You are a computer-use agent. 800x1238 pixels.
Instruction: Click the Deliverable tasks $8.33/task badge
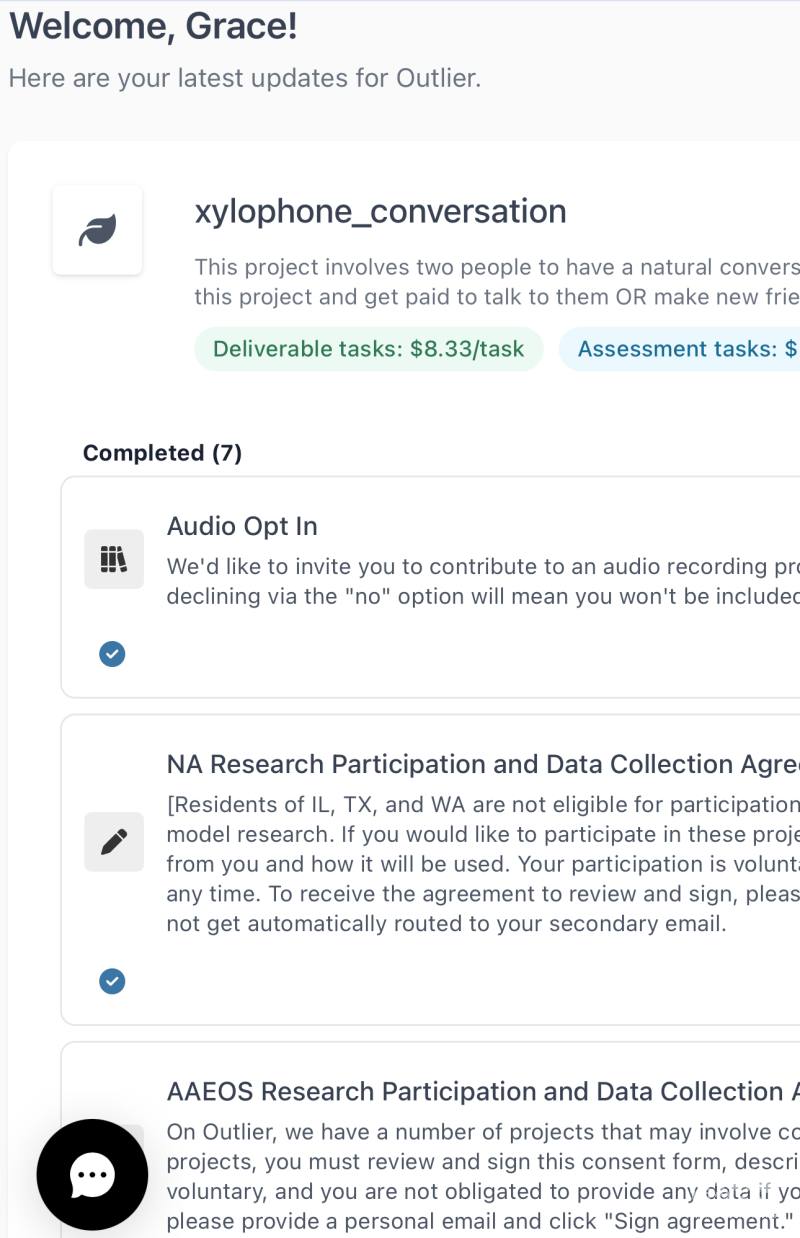tap(368, 349)
